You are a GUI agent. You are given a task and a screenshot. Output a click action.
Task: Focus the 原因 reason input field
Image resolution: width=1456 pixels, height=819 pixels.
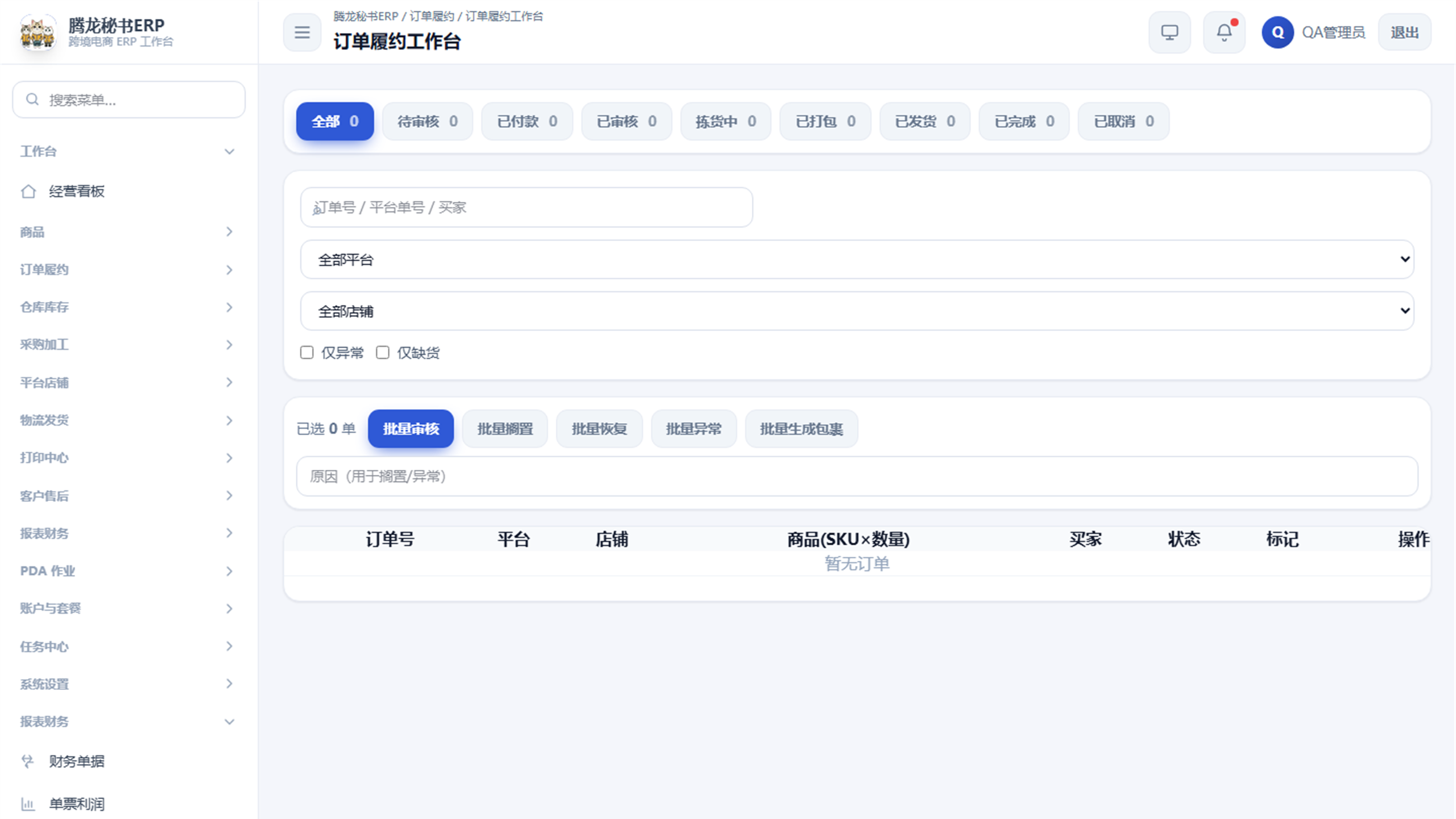click(x=857, y=476)
